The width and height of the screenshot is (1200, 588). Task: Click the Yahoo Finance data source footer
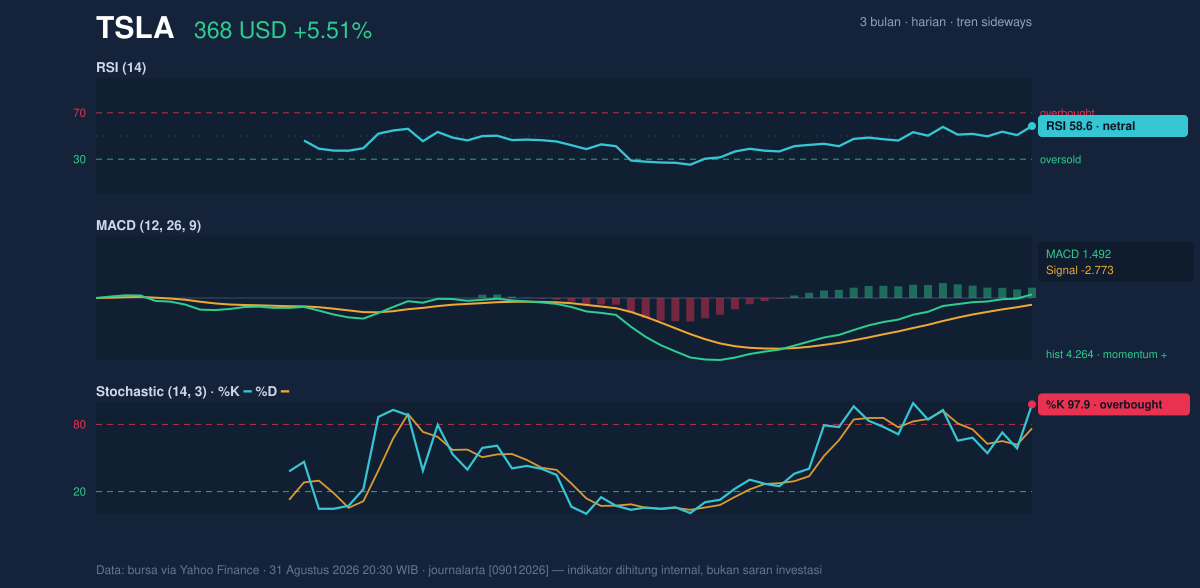click(459, 570)
